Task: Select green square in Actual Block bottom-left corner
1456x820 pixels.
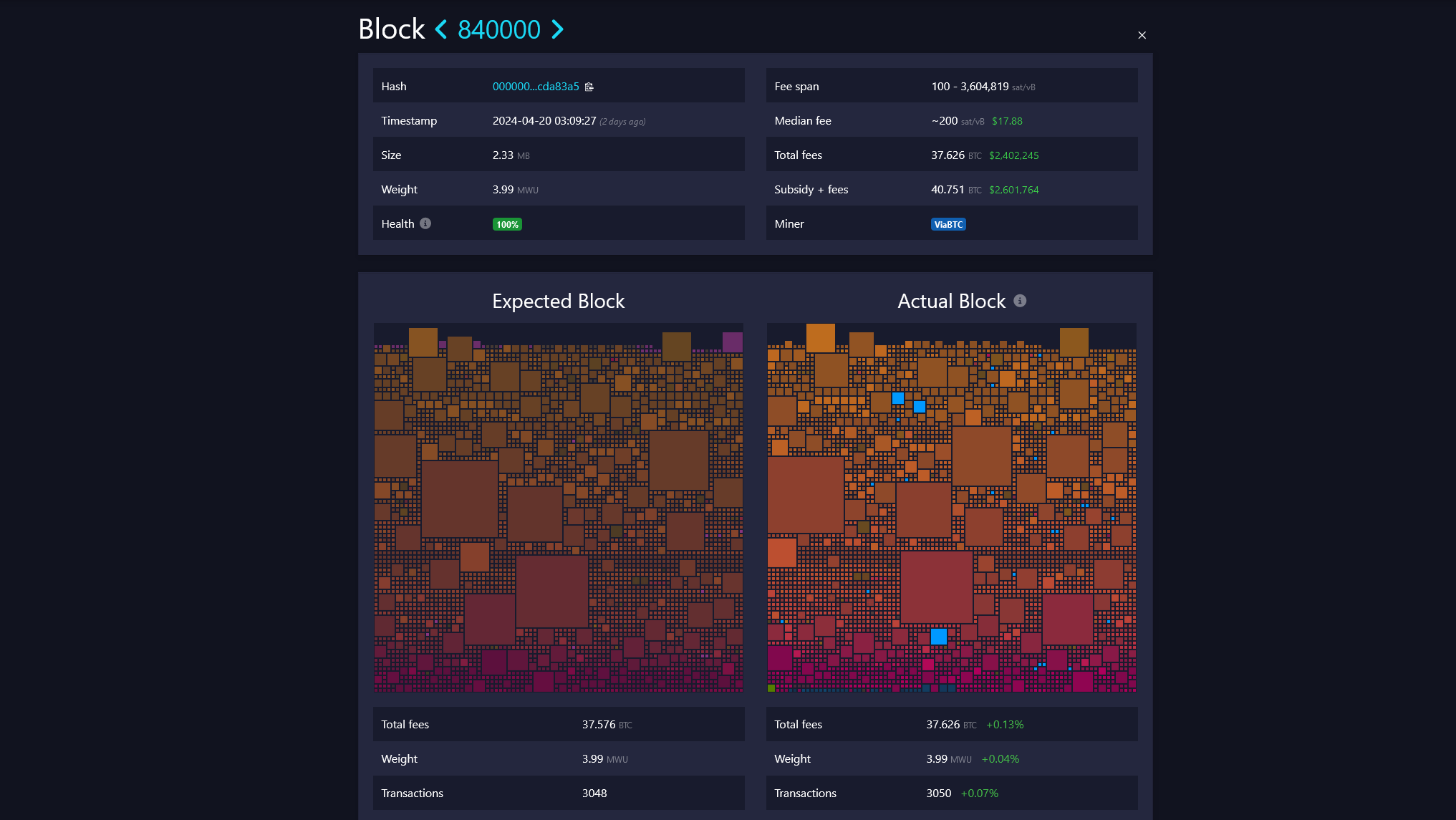Action: [771, 688]
